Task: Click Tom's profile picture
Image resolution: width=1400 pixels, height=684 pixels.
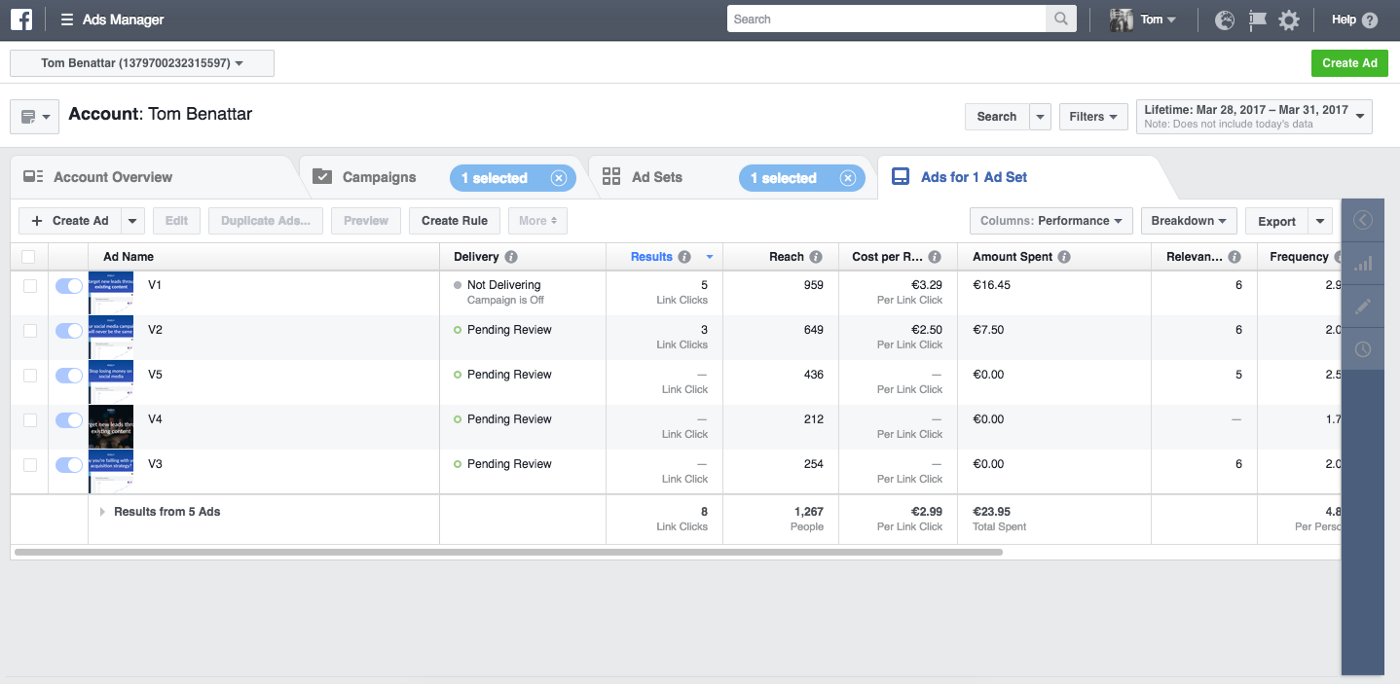Action: pyautogui.click(x=1121, y=20)
